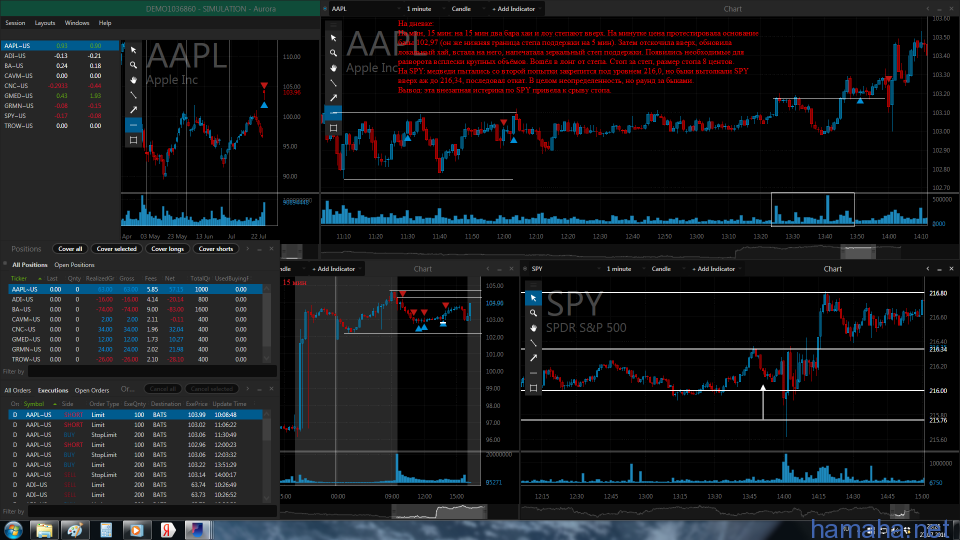Open the Yandex browser from the taskbar
Screen dimensions: 960x540
(x=167, y=530)
